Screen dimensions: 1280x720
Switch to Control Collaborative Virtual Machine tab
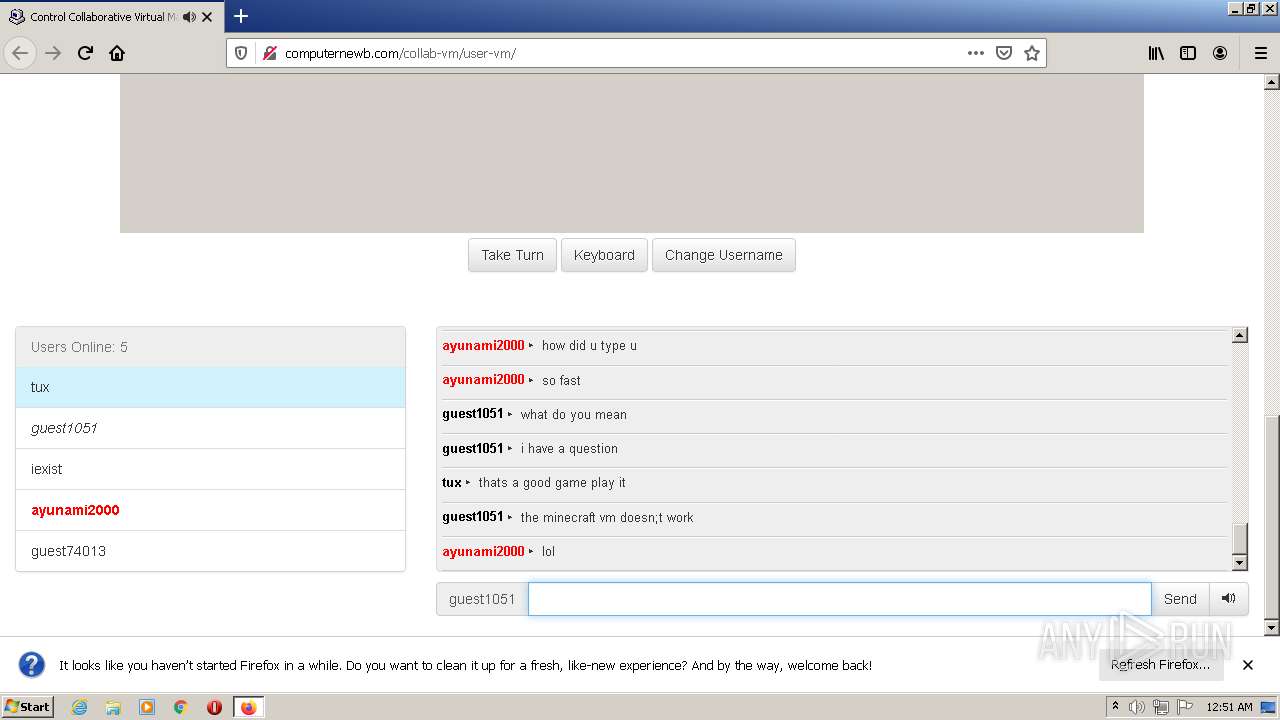tap(110, 17)
